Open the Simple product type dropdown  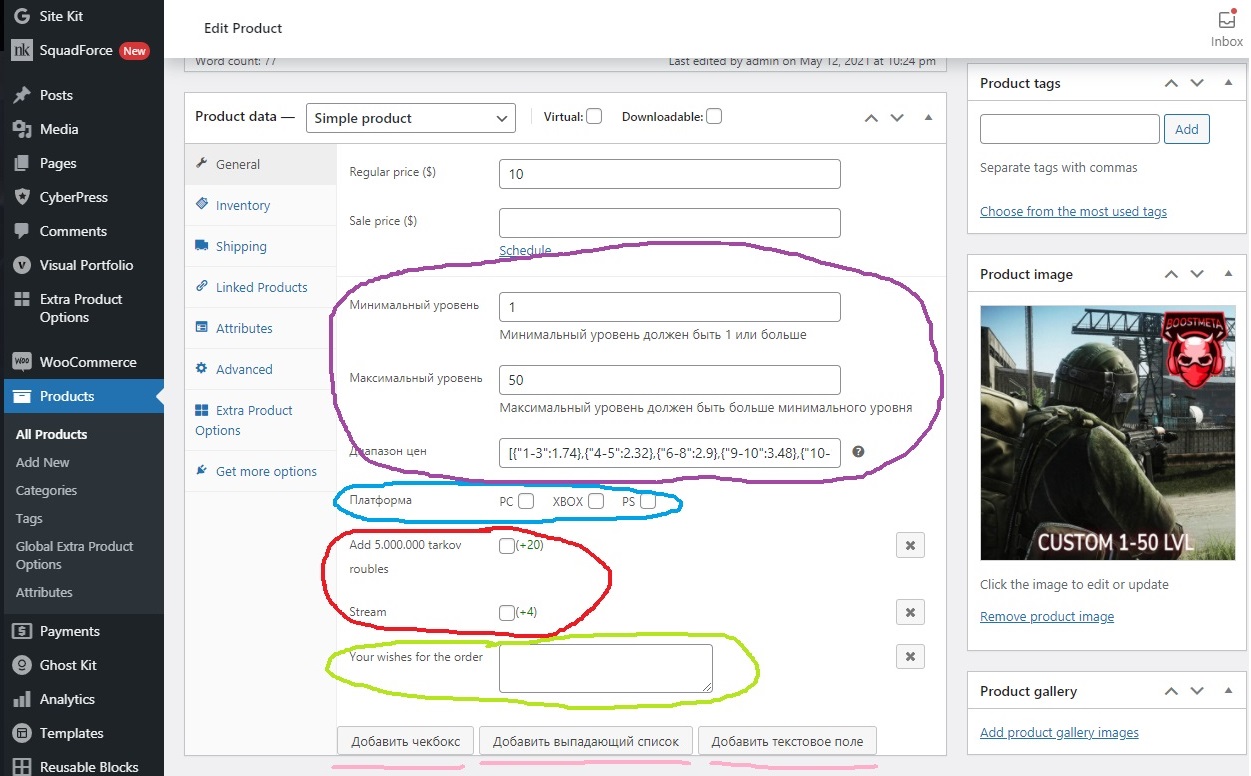(x=411, y=118)
